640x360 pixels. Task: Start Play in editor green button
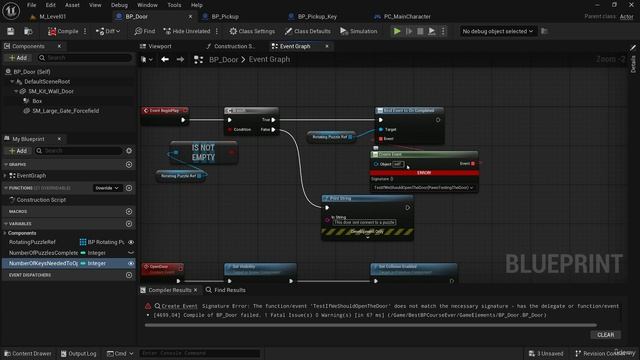pos(397,31)
